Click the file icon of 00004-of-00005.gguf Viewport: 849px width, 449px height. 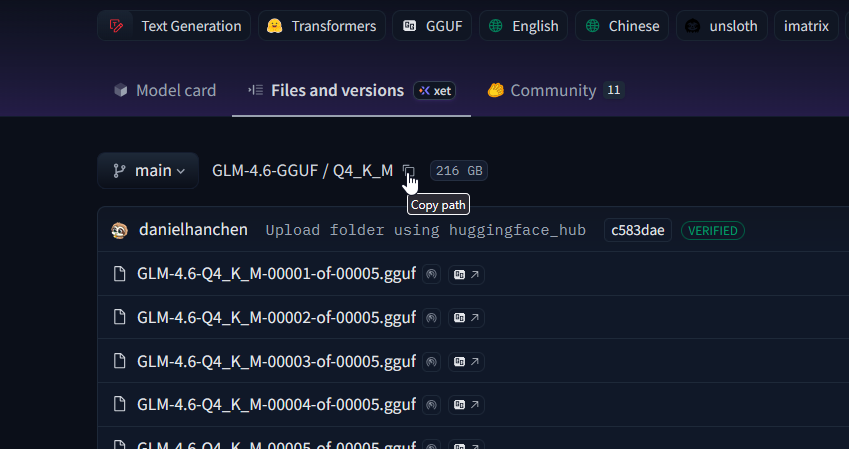(x=119, y=404)
